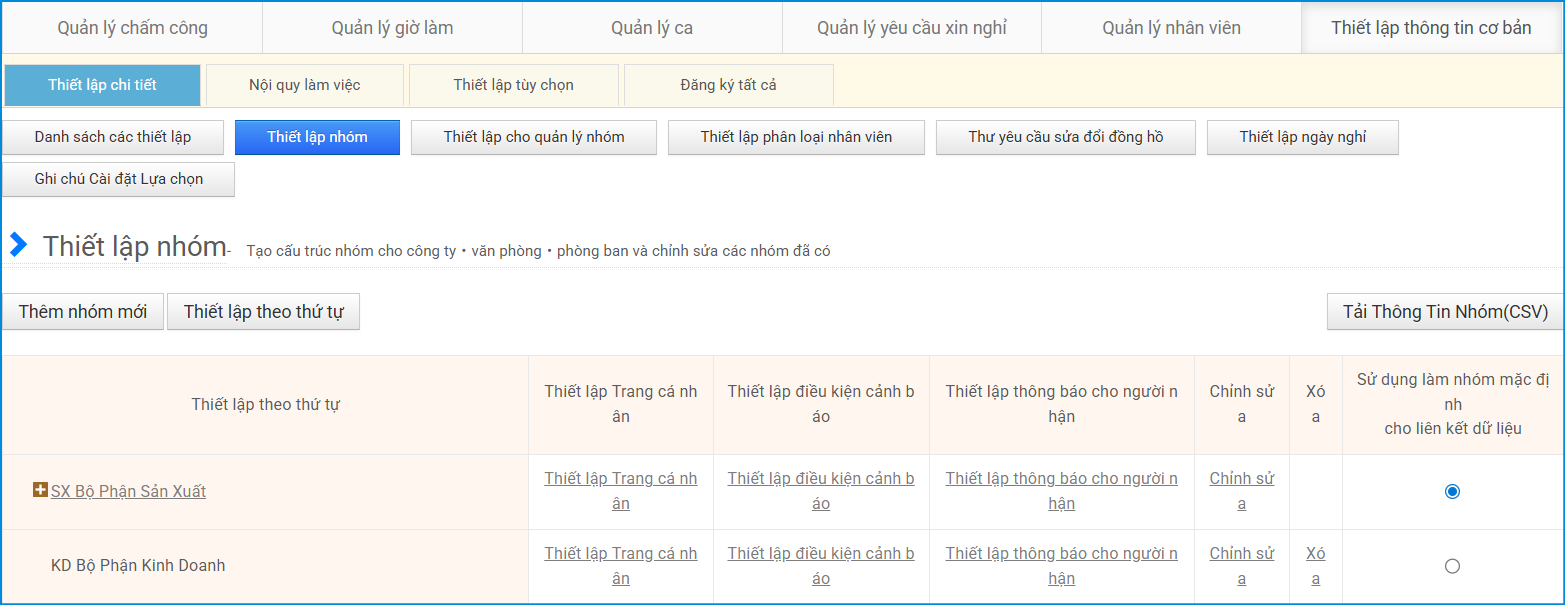Image resolution: width=1565 pixels, height=605 pixels.
Task: Open Thiết lập ngày nghỉ settings
Action: tap(1302, 137)
